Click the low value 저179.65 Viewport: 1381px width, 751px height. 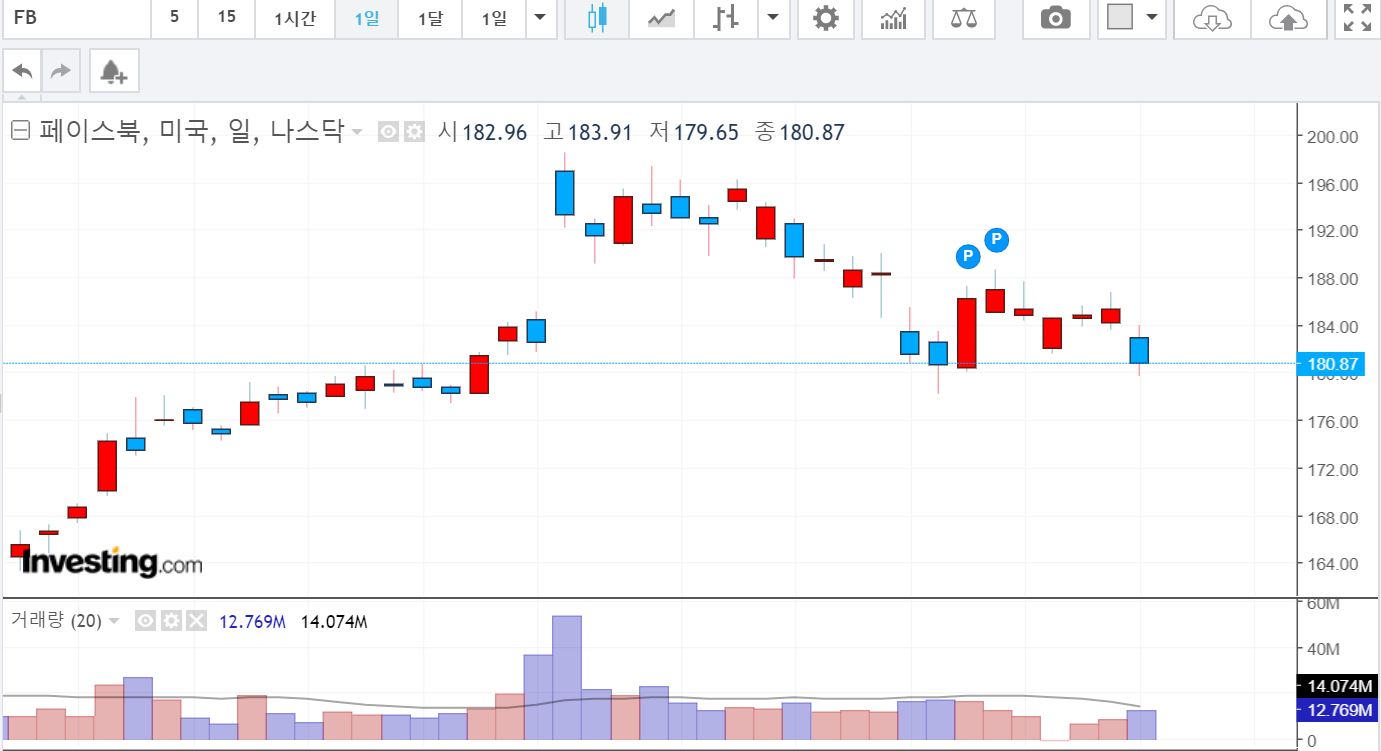click(694, 132)
